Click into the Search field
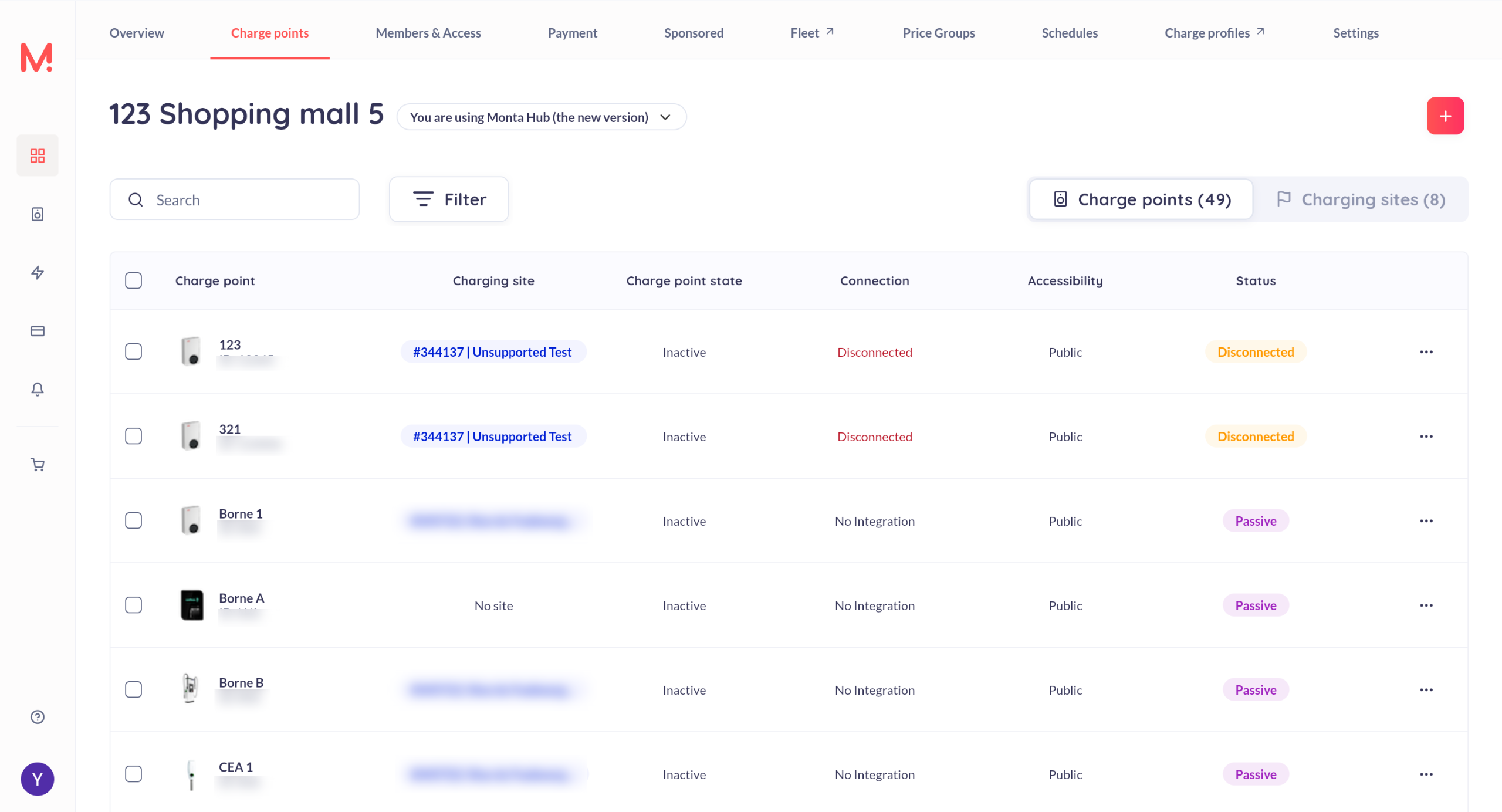1502x812 pixels. pyautogui.click(x=235, y=200)
